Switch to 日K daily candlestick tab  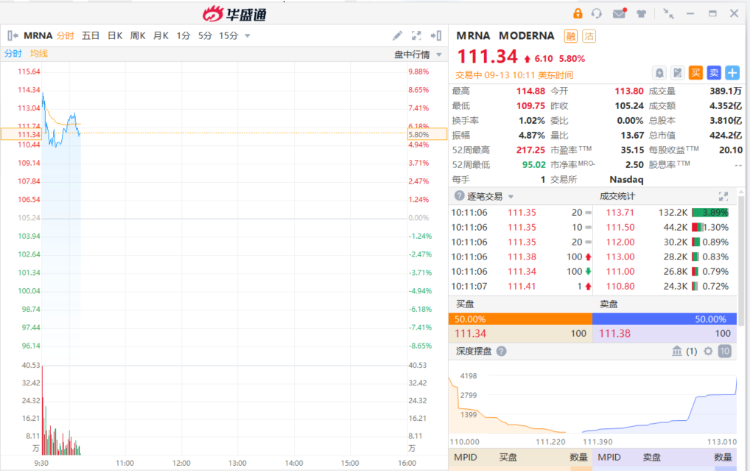[x=115, y=35]
